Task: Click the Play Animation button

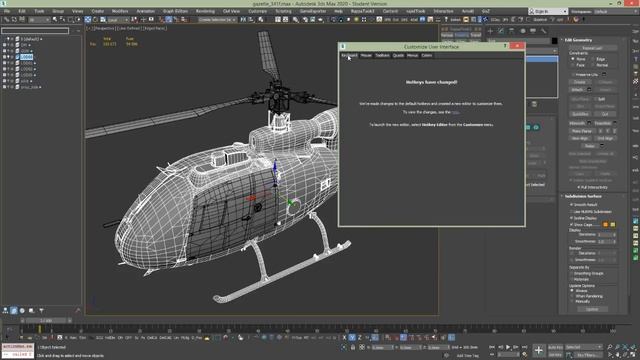Action: coord(508,347)
